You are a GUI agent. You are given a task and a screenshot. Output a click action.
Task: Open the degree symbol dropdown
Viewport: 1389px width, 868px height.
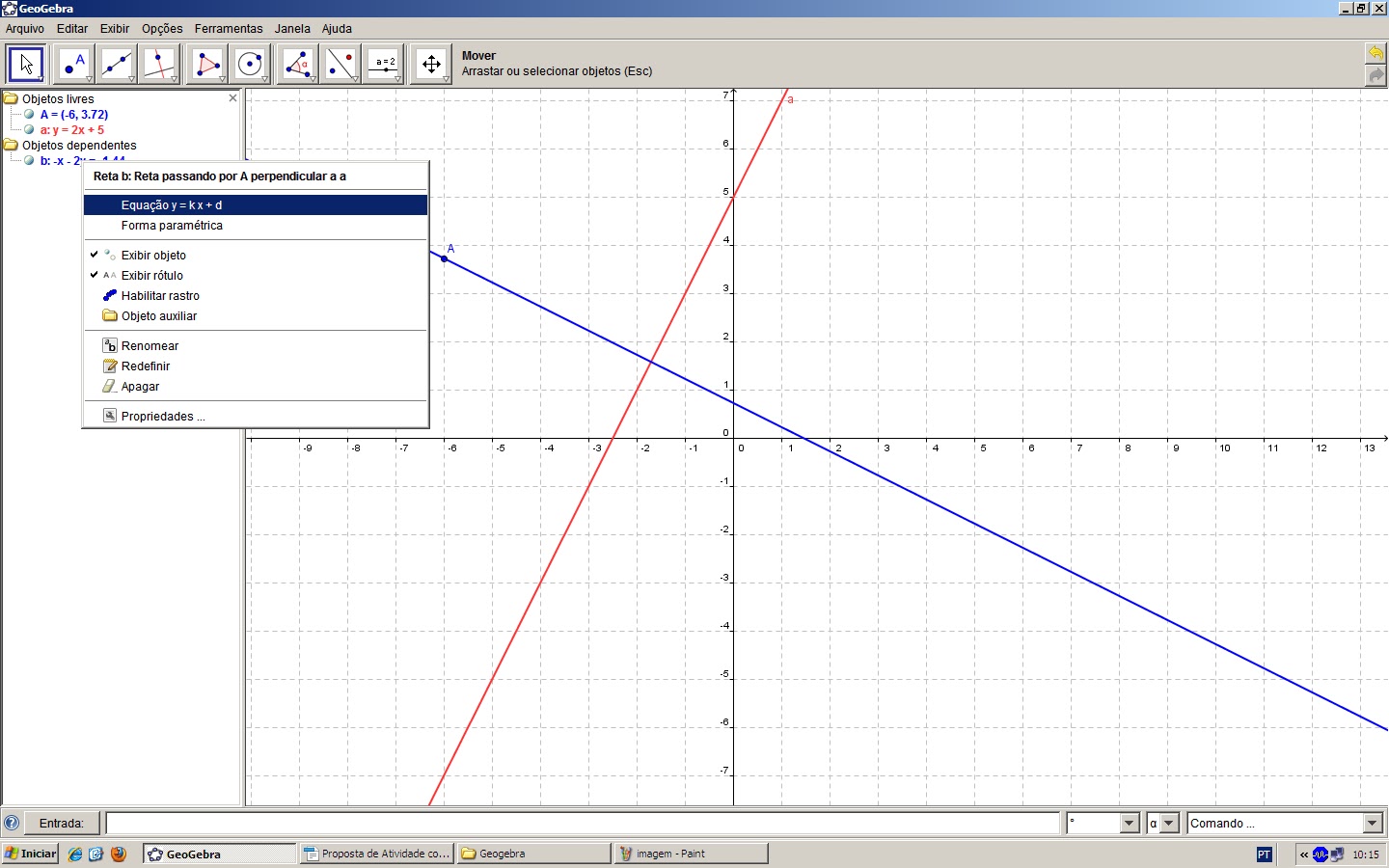1130,823
